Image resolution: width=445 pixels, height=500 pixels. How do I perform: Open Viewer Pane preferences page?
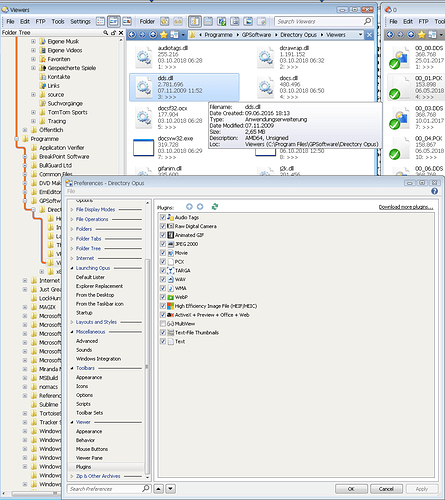click(x=89, y=458)
